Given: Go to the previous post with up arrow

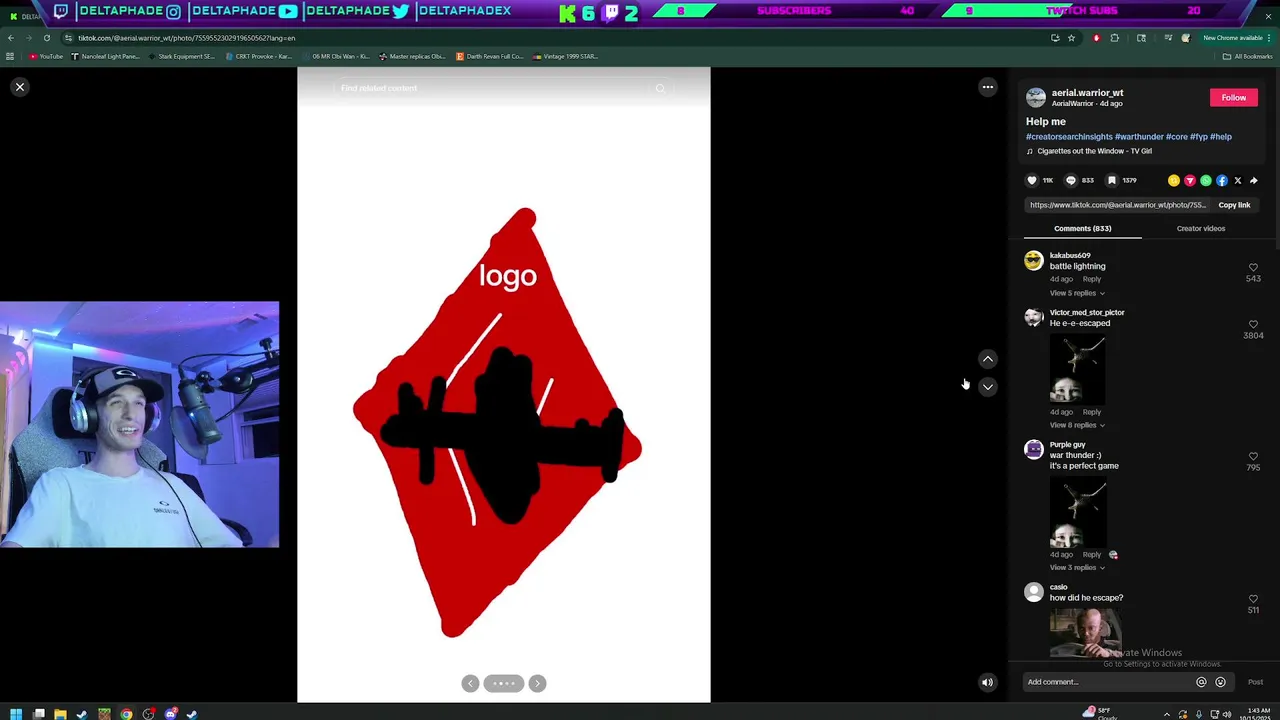Looking at the screenshot, I should pyautogui.click(x=988, y=359).
